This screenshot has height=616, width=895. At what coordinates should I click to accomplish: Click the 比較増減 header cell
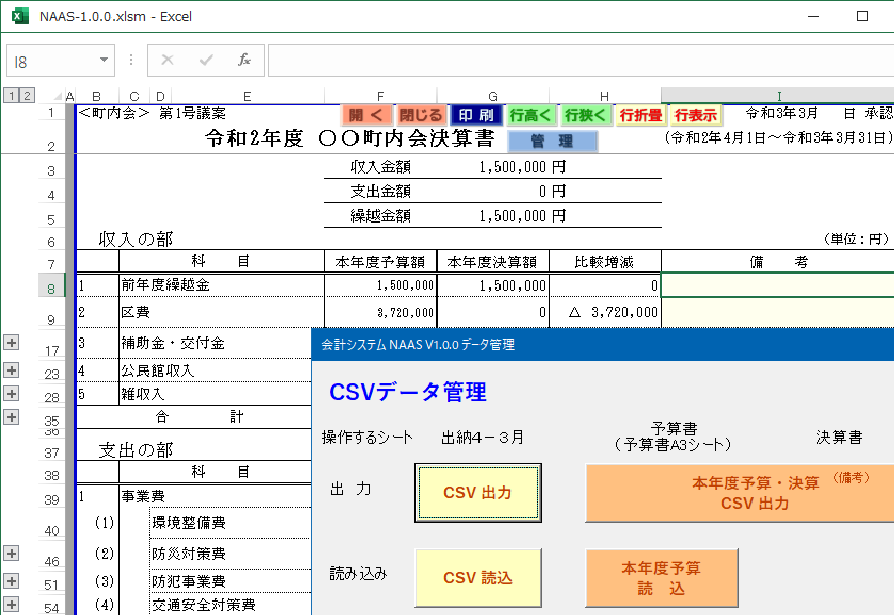coord(605,262)
